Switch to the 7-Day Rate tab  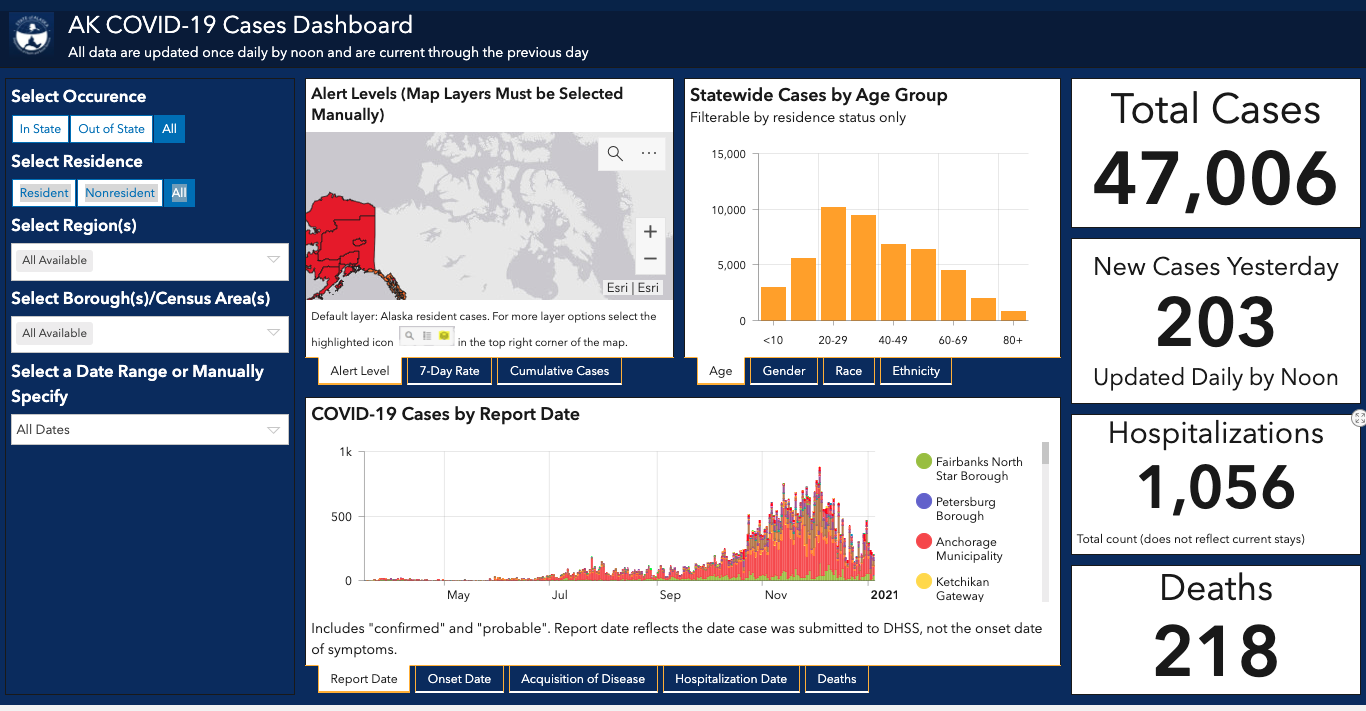tap(449, 371)
